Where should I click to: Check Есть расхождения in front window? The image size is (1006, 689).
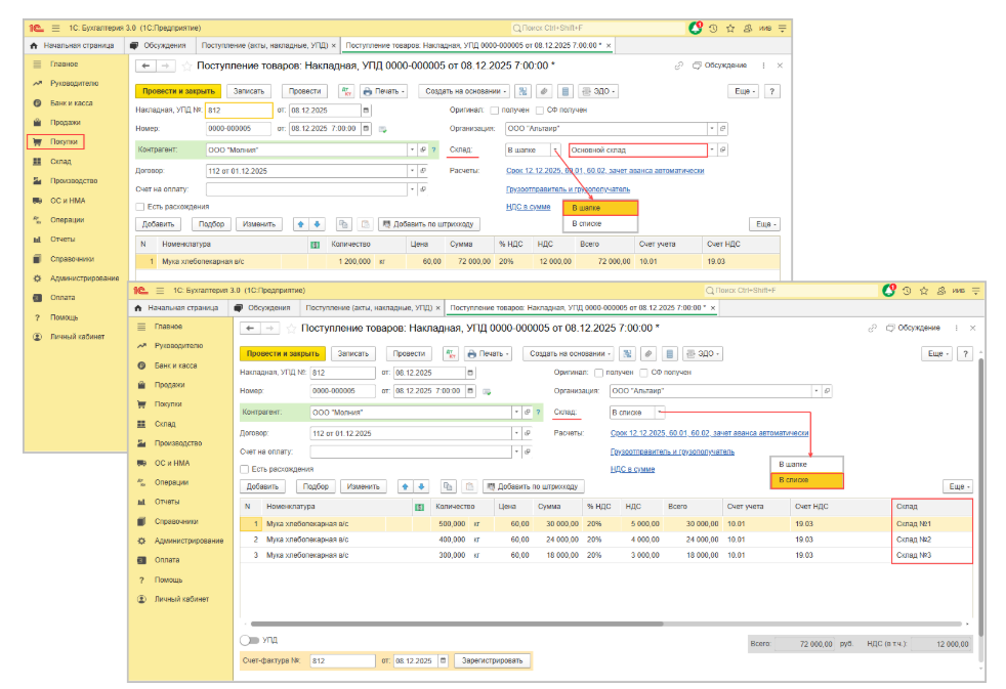coord(244,469)
